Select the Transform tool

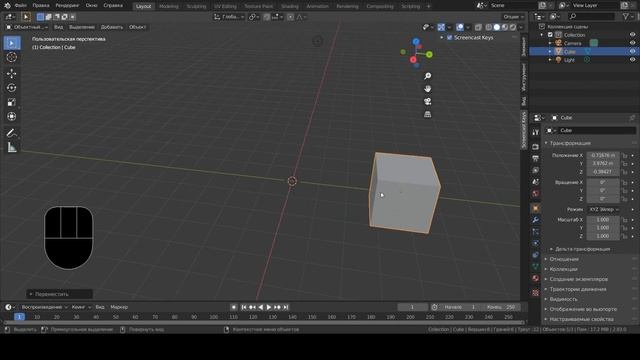tap(12, 116)
